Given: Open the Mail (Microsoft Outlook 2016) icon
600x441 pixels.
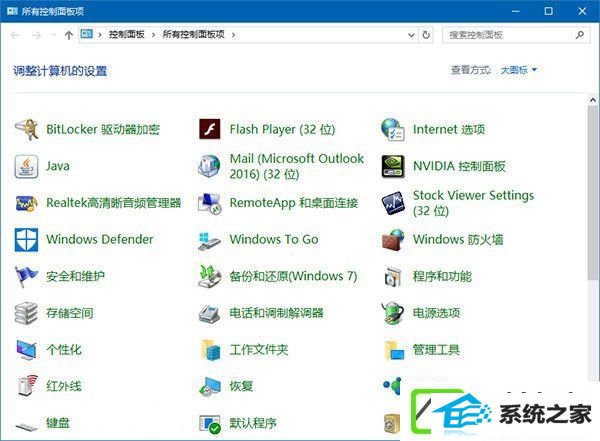Looking at the screenshot, I should 210,166.
